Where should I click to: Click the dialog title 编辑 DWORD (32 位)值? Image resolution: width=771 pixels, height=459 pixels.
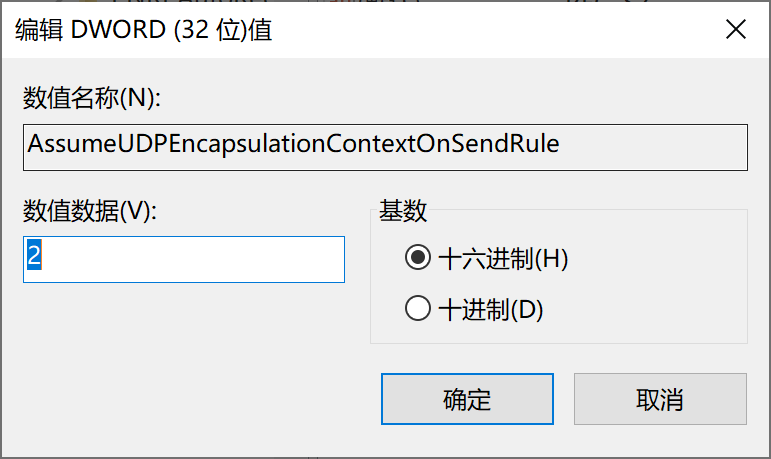[144, 30]
